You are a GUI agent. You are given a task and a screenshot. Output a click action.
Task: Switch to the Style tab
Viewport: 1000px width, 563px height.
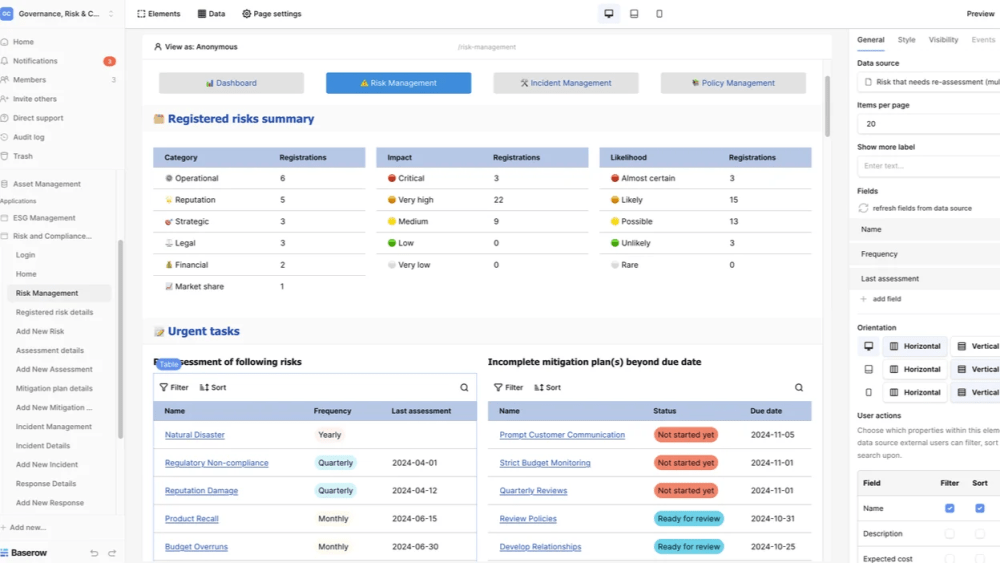(x=906, y=40)
